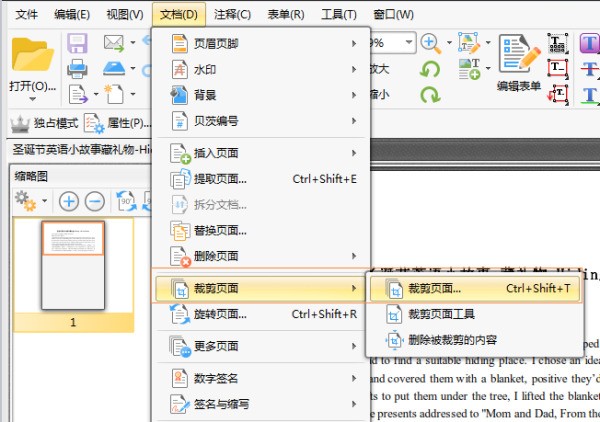Viewport: 600px width, 422px height.
Task: Expand the thumbnail gear dropdown arrow
Action: click(x=44, y=200)
